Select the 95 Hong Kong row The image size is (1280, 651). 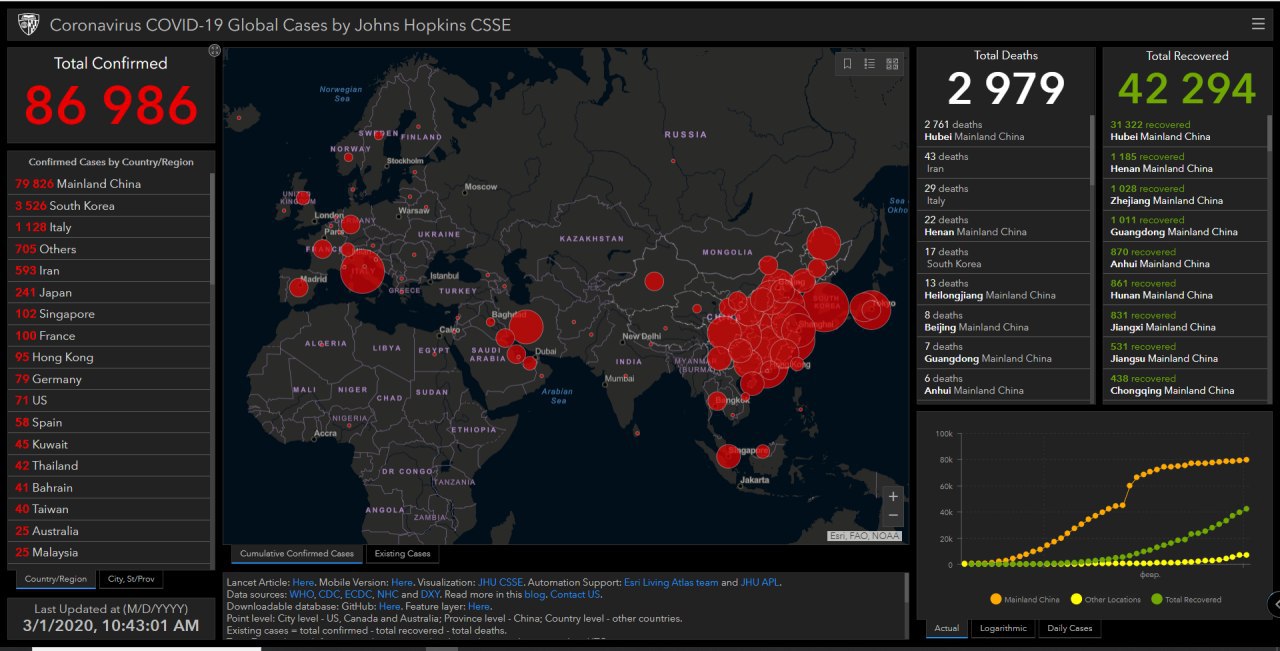(x=110, y=357)
